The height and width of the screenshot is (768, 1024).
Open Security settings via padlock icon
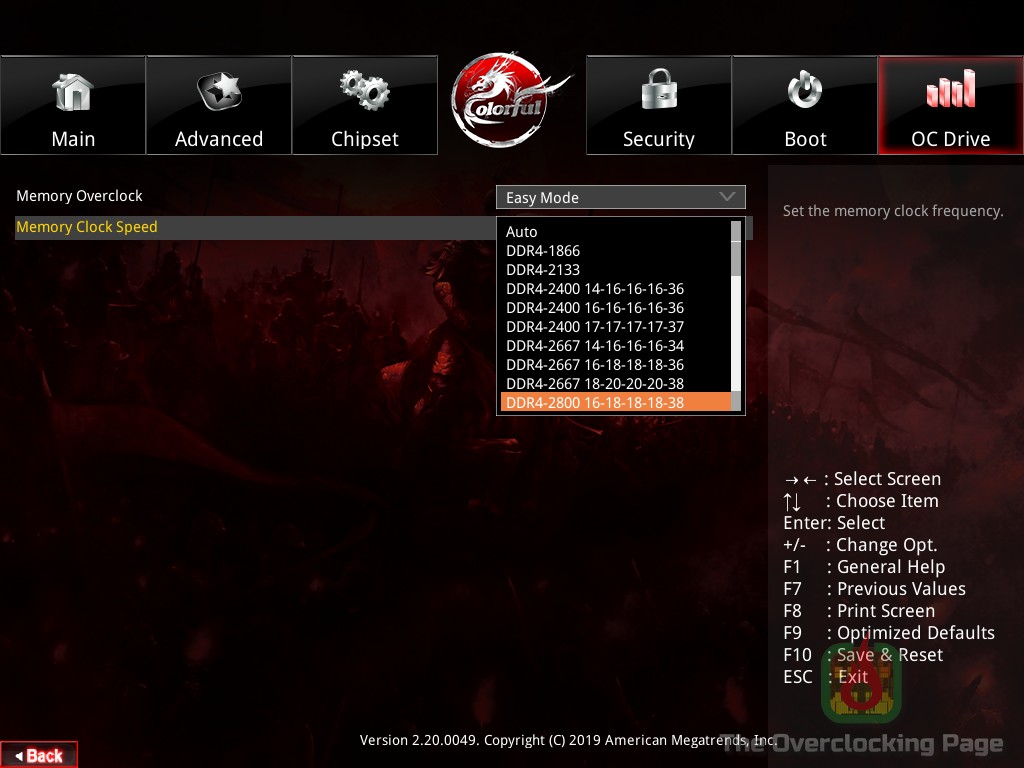[x=658, y=90]
